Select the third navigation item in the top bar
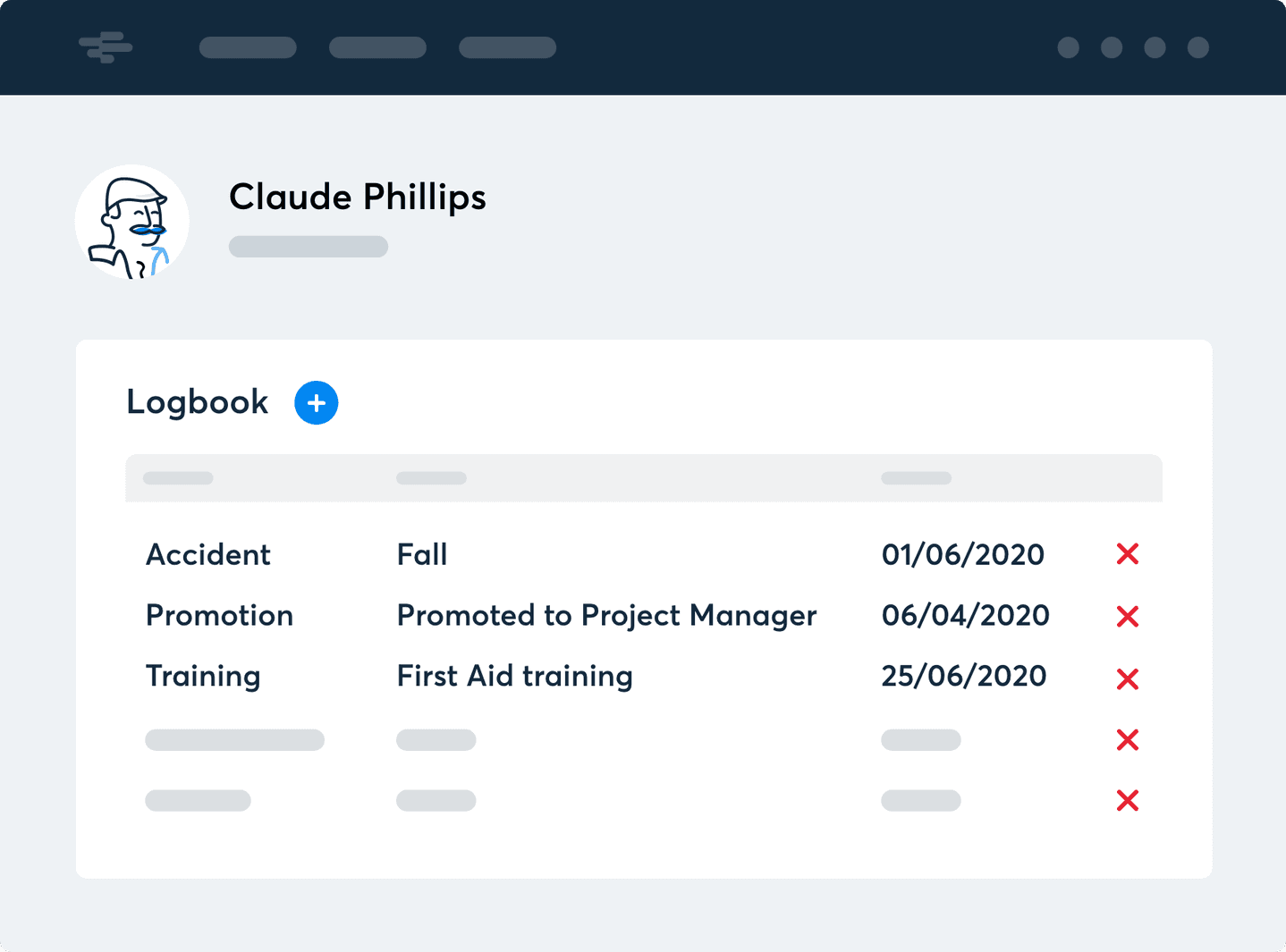 507,47
